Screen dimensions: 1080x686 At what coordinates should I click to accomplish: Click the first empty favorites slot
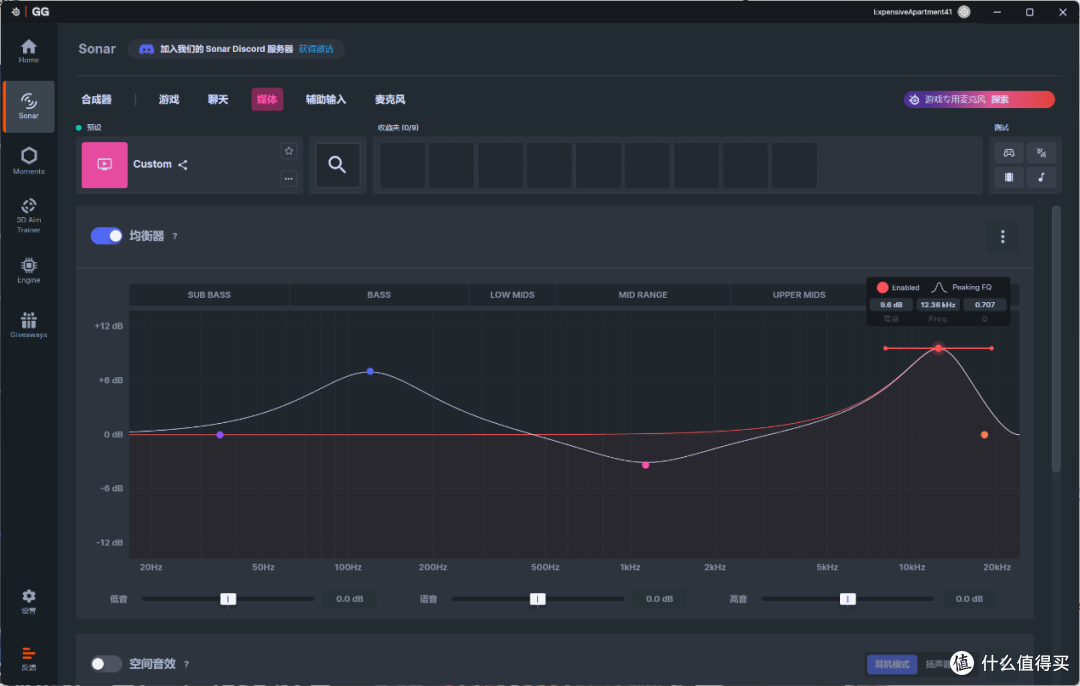coord(402,165)
